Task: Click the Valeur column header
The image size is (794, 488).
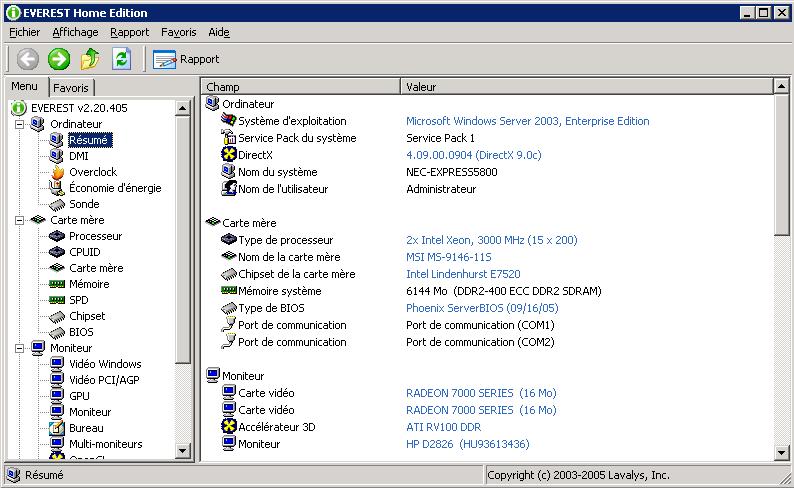Action: click(587, 87)
